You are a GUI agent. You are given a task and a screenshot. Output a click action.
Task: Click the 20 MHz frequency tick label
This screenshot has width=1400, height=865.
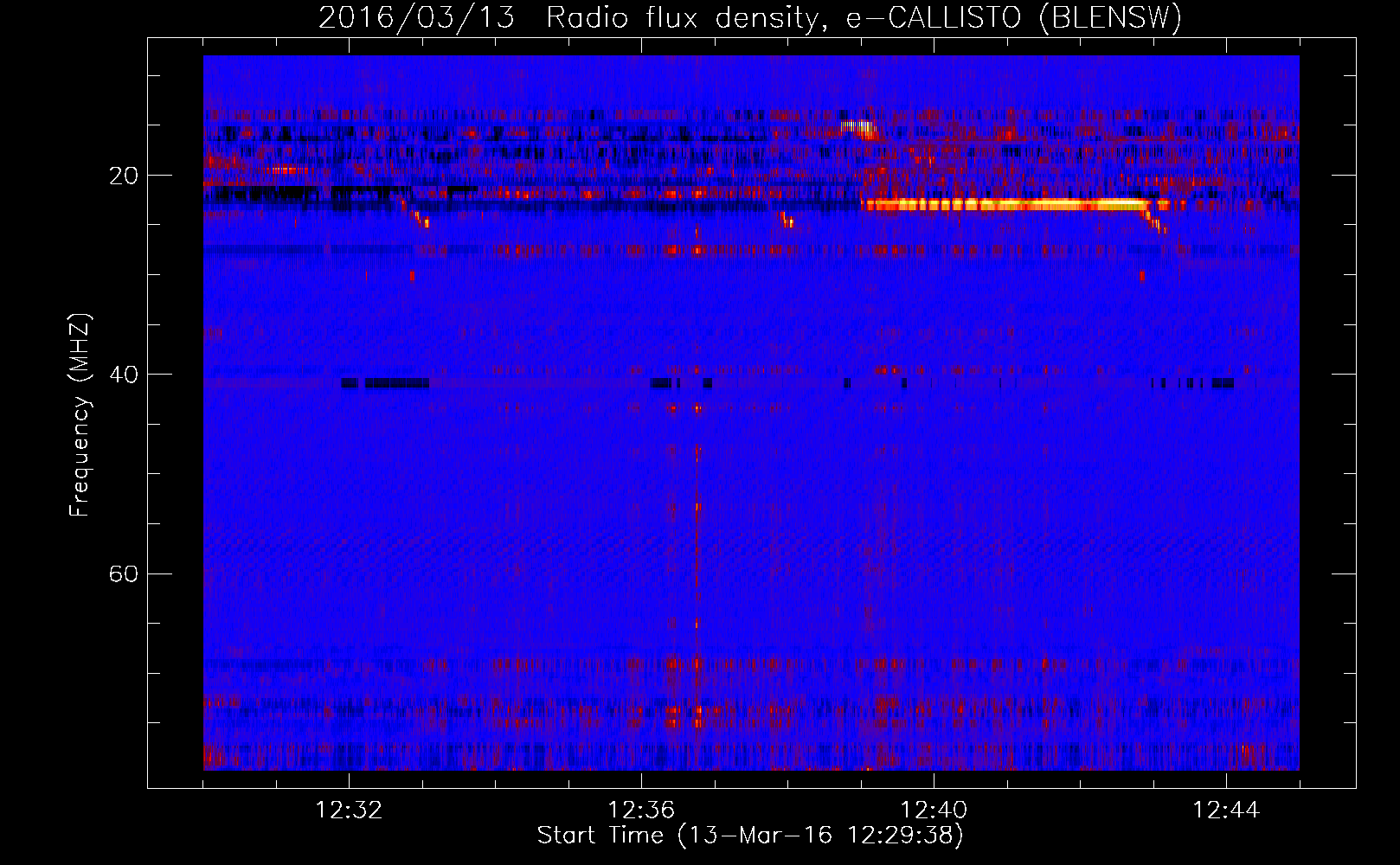(x=123, y=176)
